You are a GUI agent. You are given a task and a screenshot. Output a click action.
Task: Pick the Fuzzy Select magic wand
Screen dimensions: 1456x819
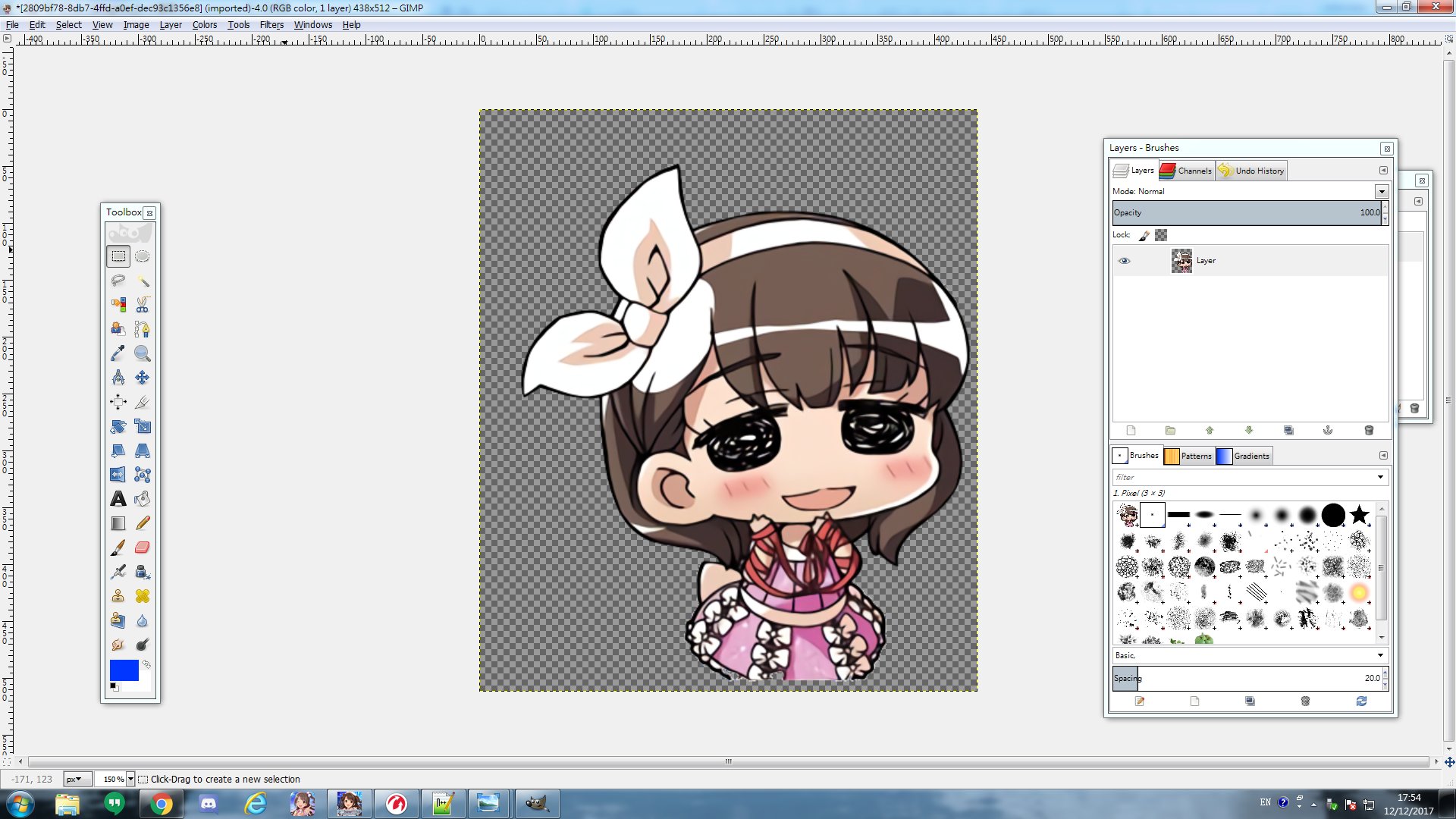tap(142, 281)
